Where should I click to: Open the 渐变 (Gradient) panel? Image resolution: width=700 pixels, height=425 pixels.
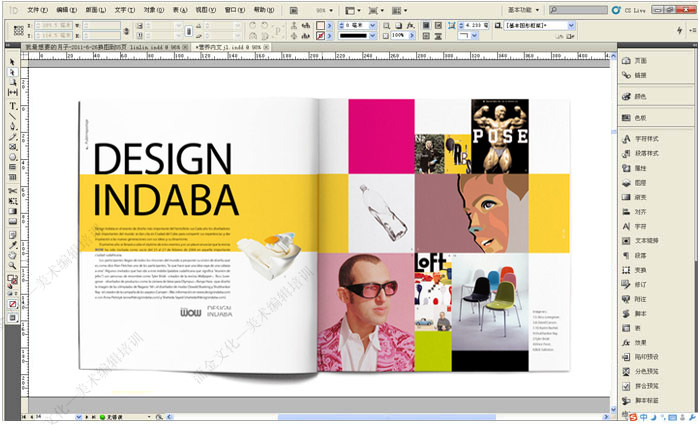point(634,197)
